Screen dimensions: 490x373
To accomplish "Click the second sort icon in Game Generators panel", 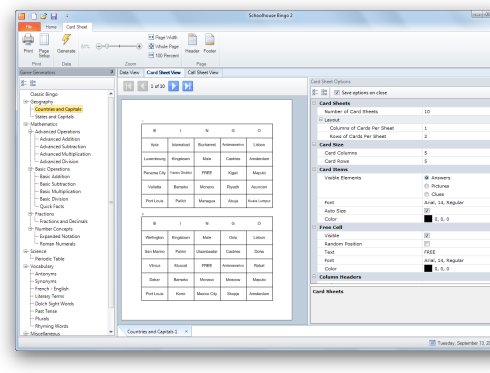I will [x=33, y=83].
